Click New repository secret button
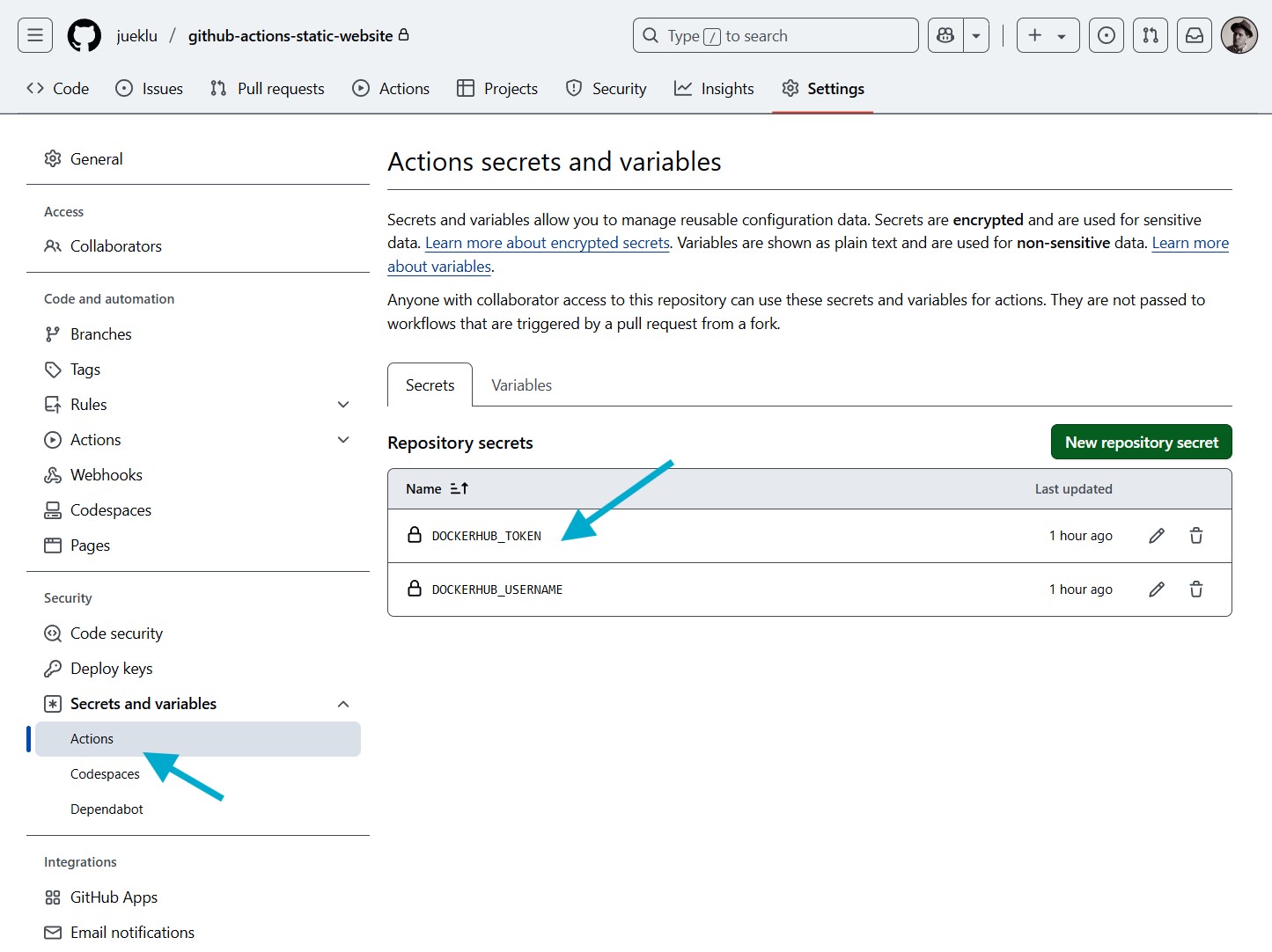 (1141, 443)
